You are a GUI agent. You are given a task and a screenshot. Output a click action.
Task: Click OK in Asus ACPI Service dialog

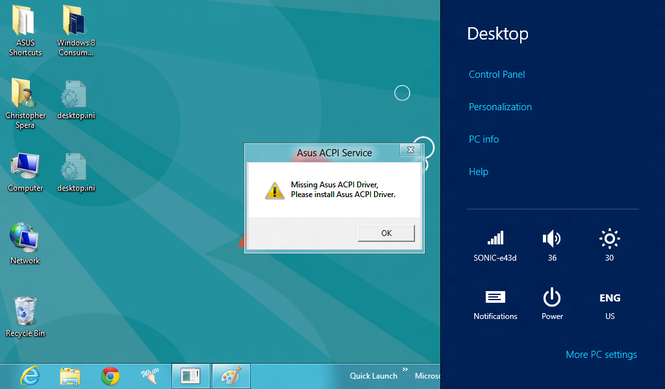(x=386, y=233)
